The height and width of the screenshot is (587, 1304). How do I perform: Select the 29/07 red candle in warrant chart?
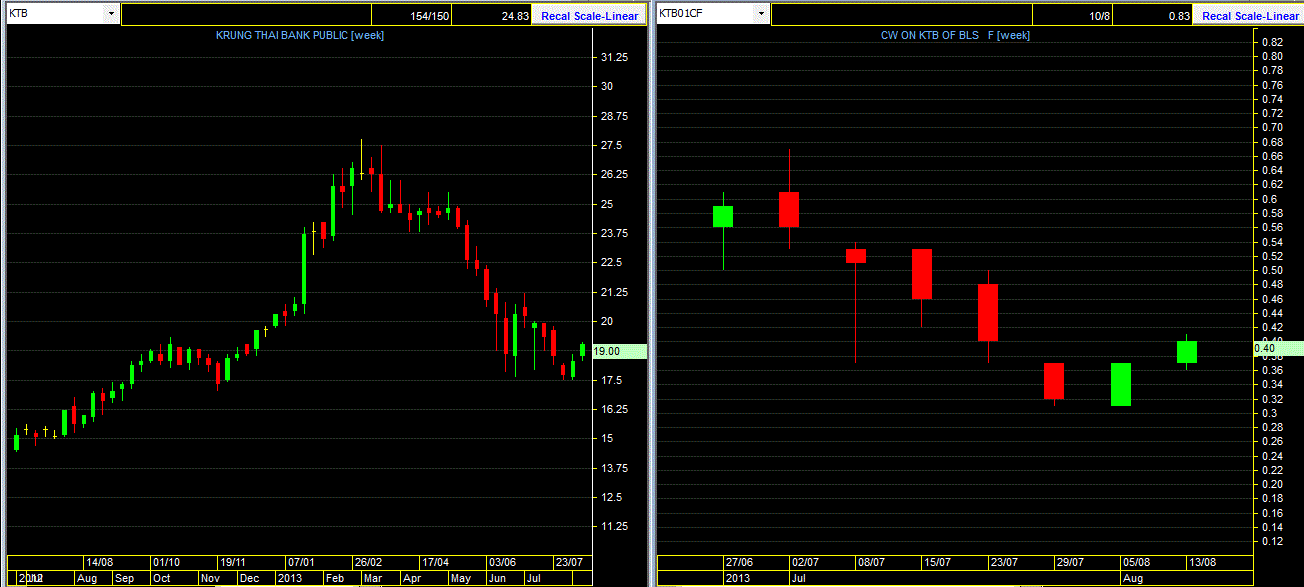(x=1054, y=381)
